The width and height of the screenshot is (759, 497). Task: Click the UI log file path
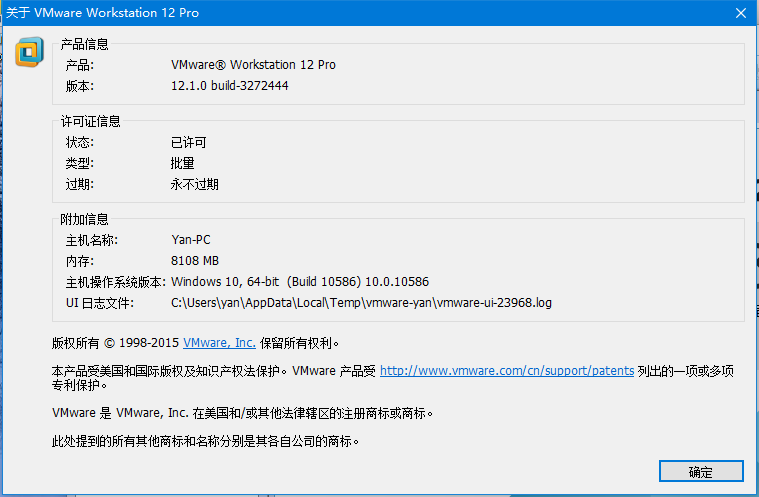click(361, 303)
